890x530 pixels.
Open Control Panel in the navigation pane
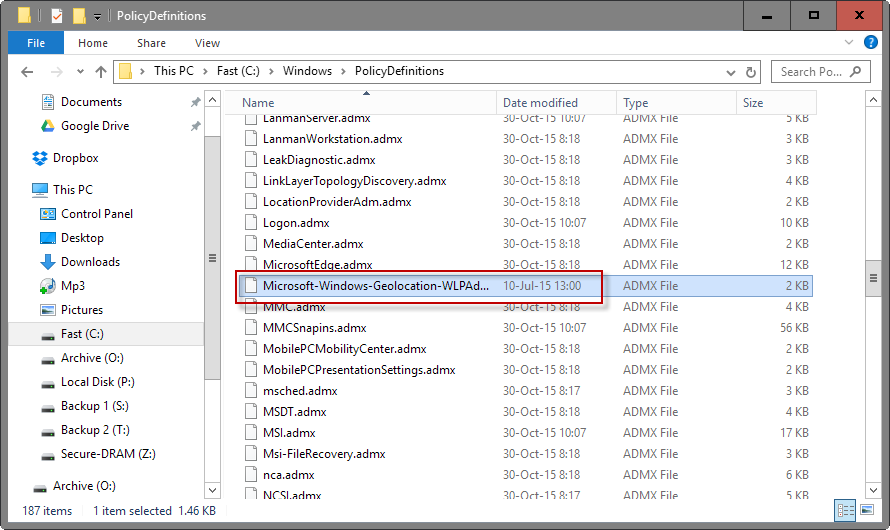coord(96,214)
